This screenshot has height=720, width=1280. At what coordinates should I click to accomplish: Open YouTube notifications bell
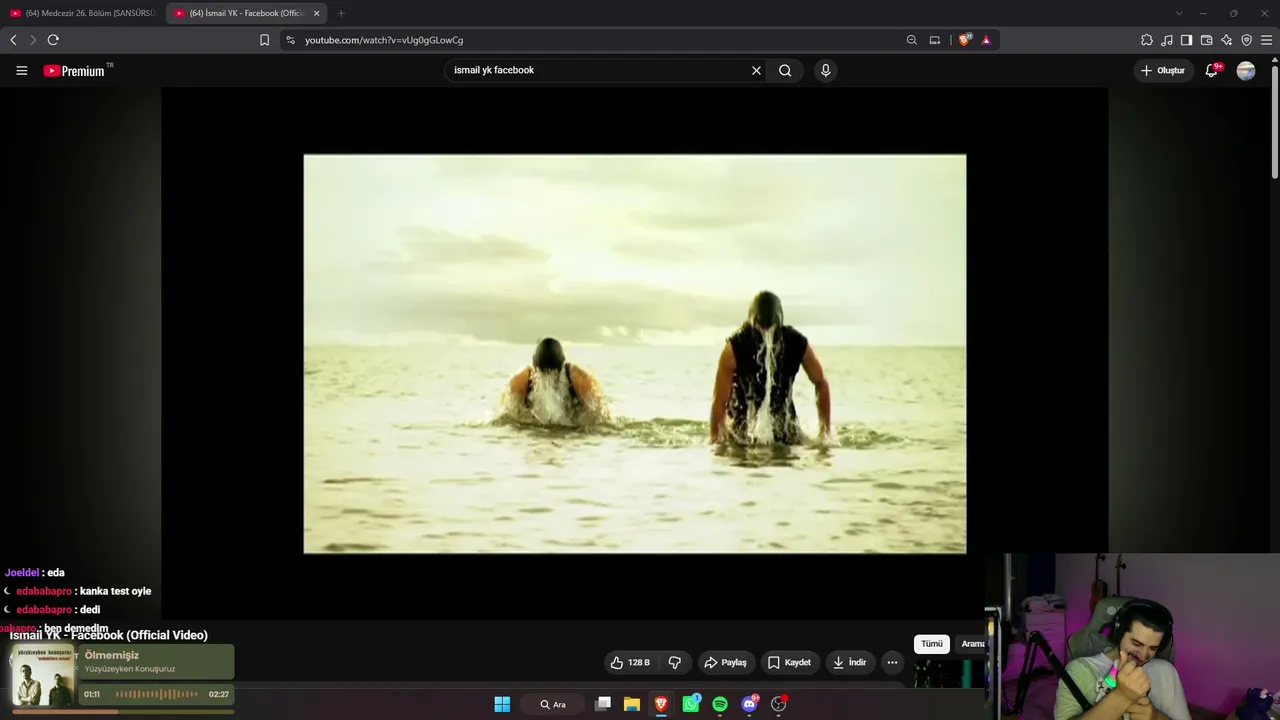(x=1212, y=71)
